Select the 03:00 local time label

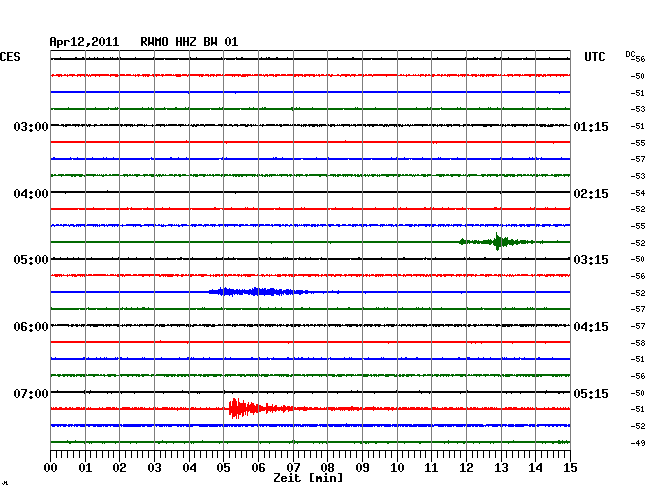tap(31, 126)
